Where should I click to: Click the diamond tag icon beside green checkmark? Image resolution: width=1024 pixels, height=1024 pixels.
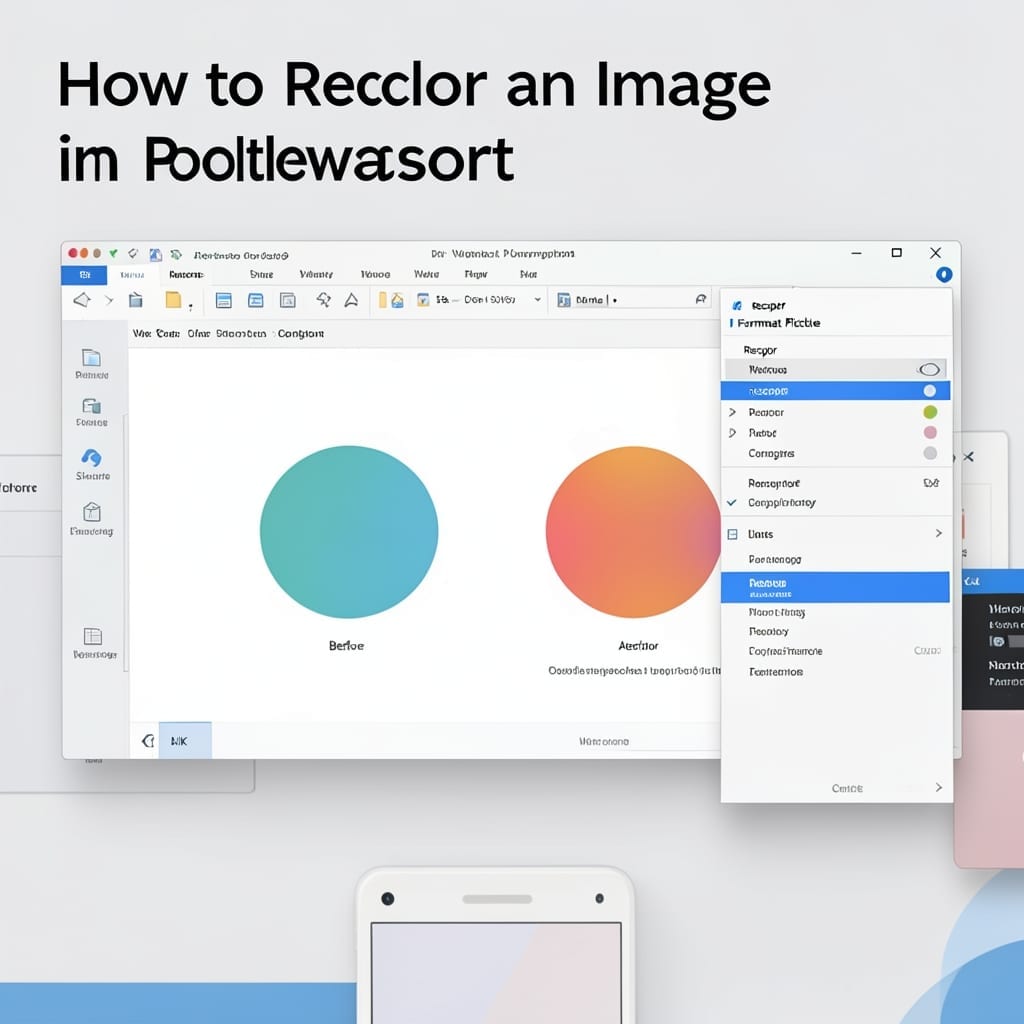point(133,253)
